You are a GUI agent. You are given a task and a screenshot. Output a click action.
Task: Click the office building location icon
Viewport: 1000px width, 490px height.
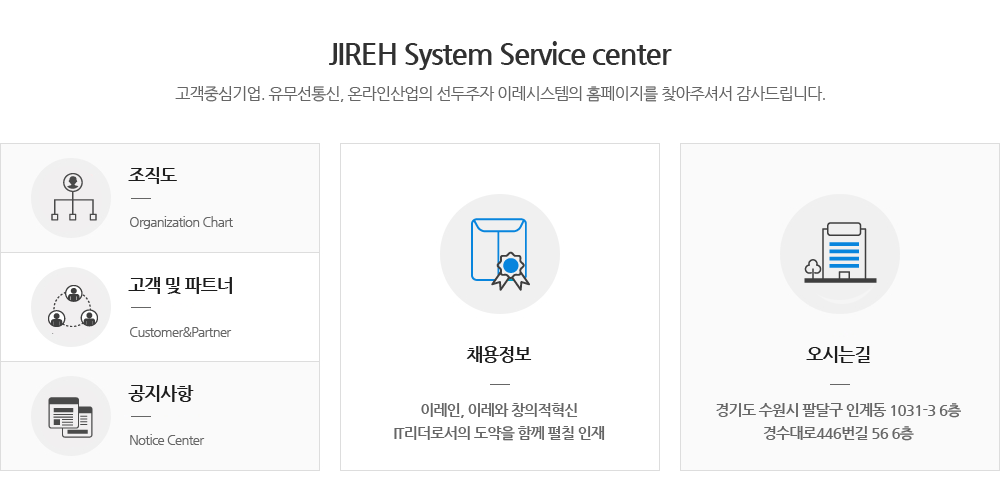pos(840,254)
